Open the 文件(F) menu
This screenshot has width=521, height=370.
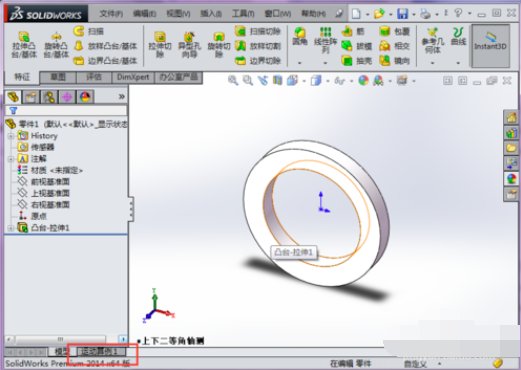click(111, 14)
